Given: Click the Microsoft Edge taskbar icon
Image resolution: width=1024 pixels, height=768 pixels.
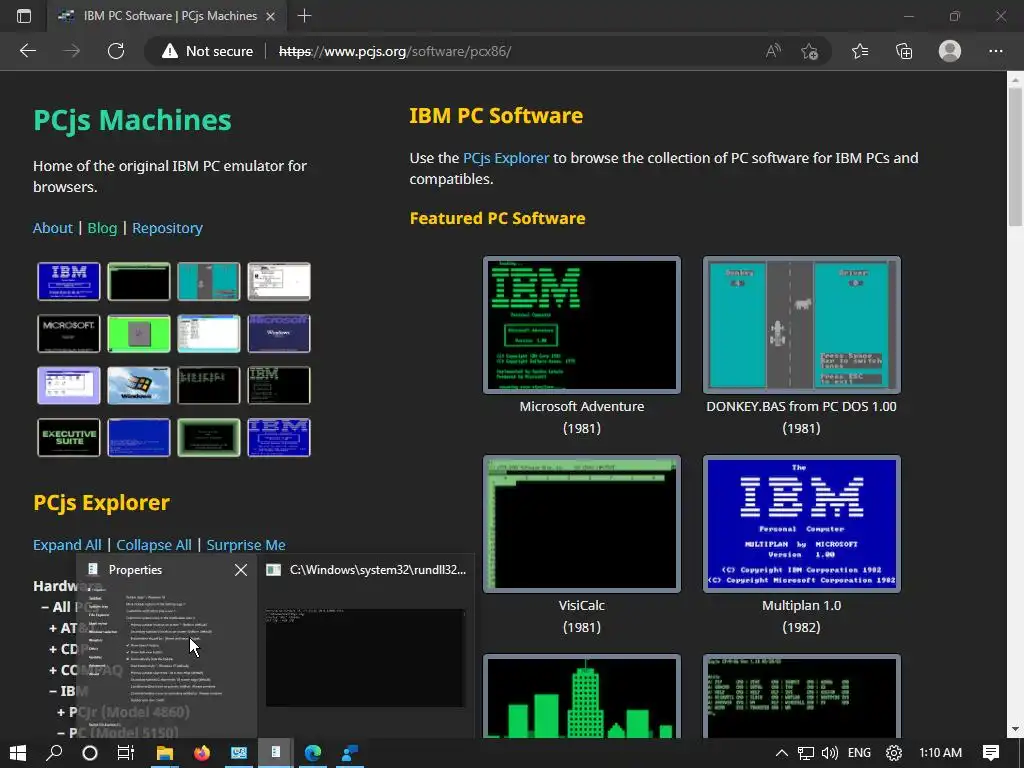Looking at the screenshot, I should click(313, 753).
